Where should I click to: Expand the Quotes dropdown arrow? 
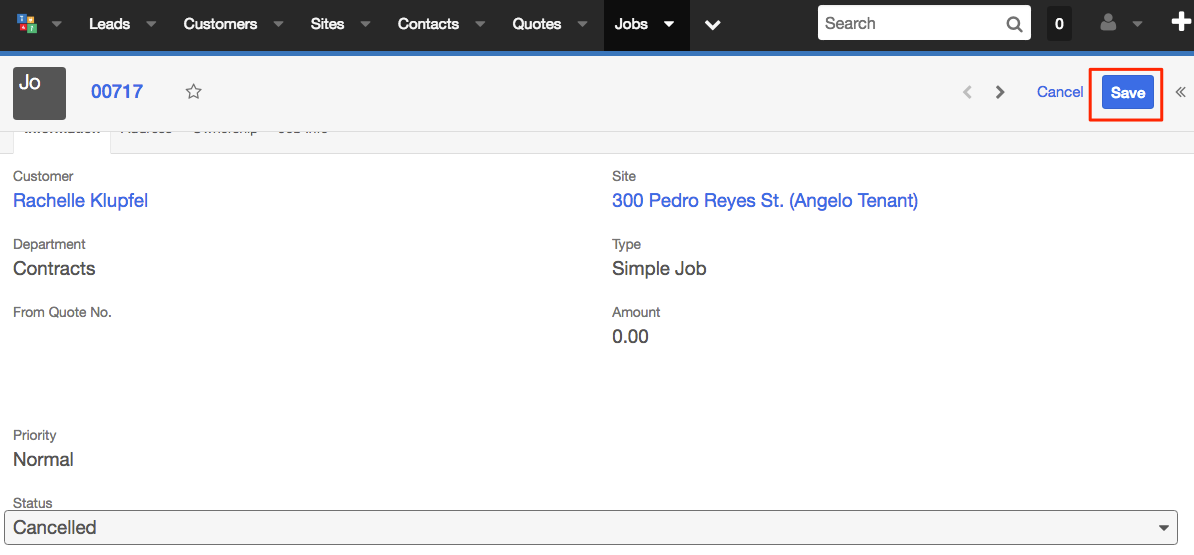(x=582, y=24)
